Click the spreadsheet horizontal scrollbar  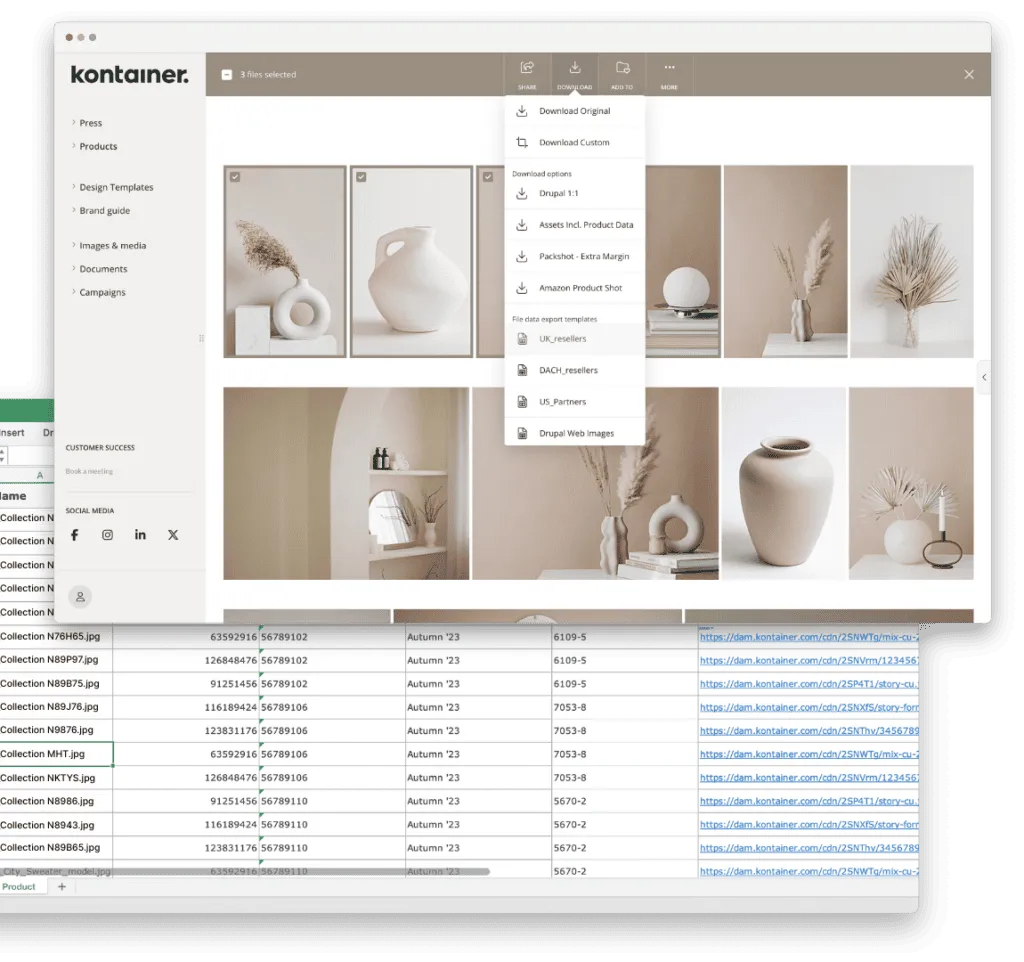pos(245,872)
